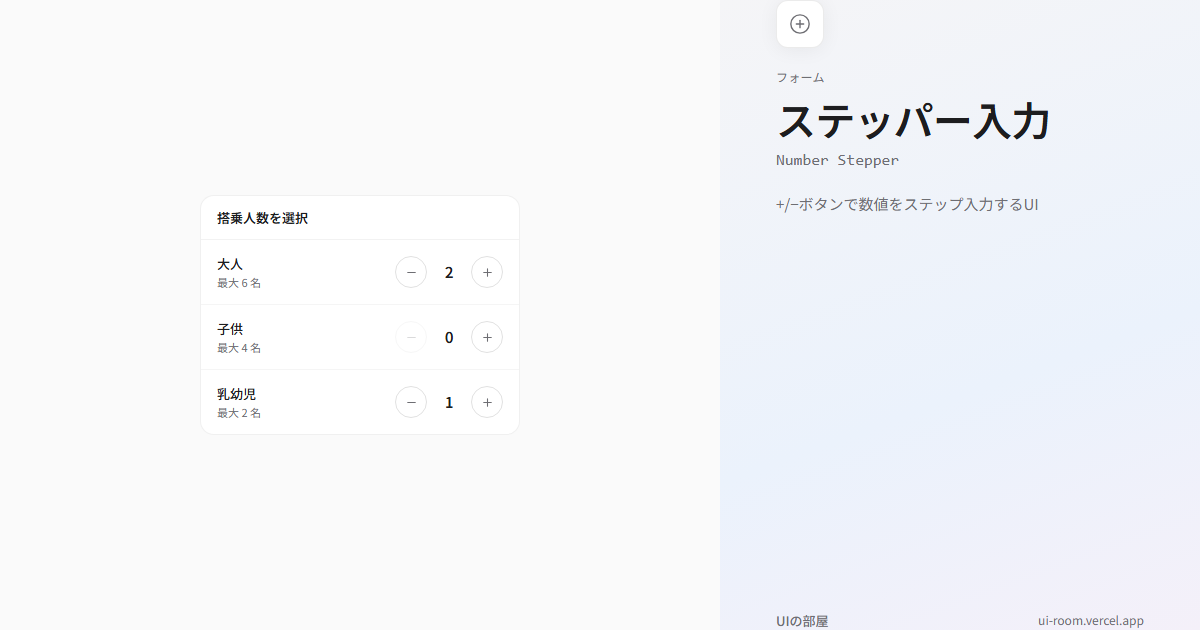This screenshot has height=630, width=1200.
Task: Select the 大人 count value 2
Action: point(449,272)
